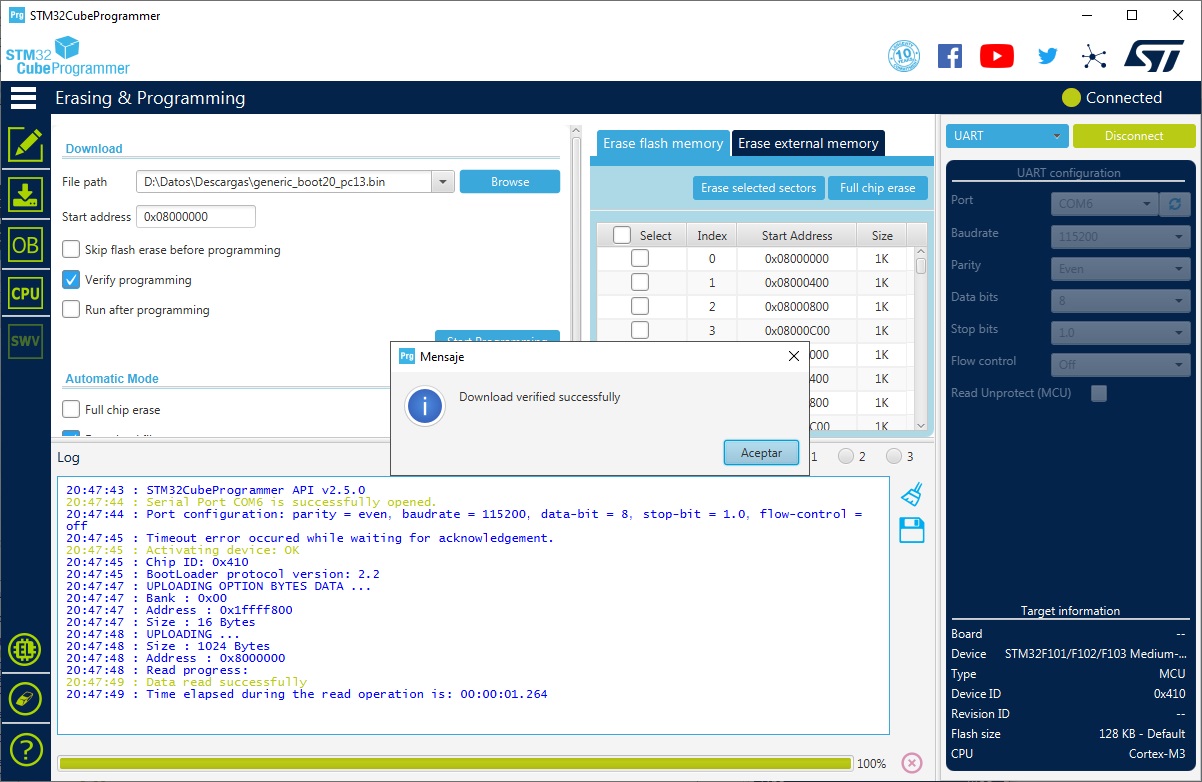Toggle Read Unprotect (MCU) checkbox
This screenshot has width=1202, height=782.
[x=1099, y=393]
